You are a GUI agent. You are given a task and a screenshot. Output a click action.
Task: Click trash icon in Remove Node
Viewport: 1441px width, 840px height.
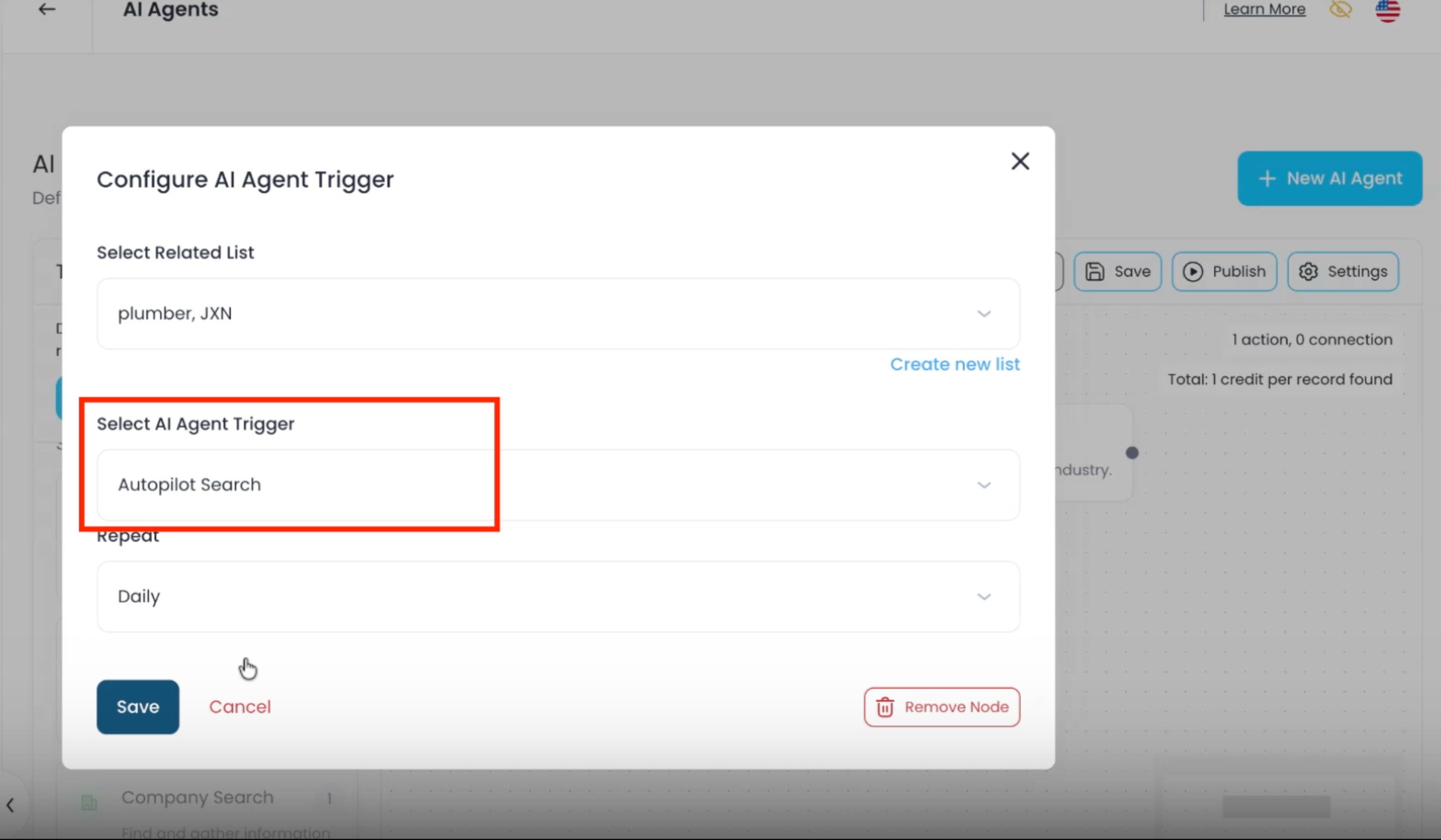885,707
